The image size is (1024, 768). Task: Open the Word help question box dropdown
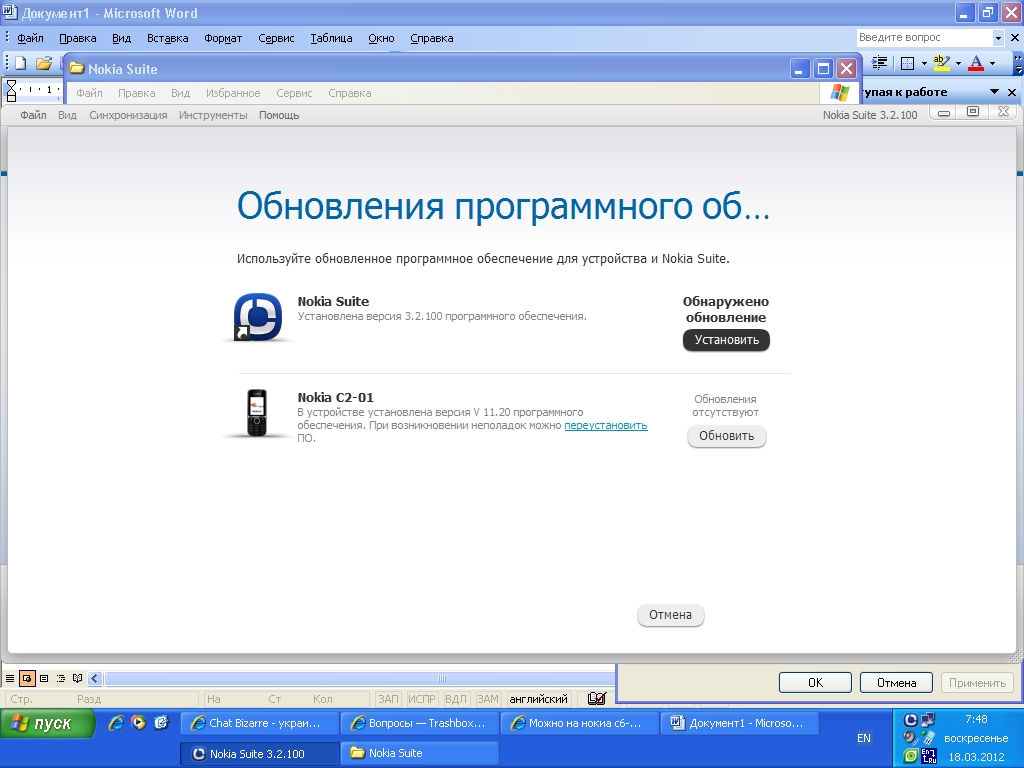click(x=998, y=38)
